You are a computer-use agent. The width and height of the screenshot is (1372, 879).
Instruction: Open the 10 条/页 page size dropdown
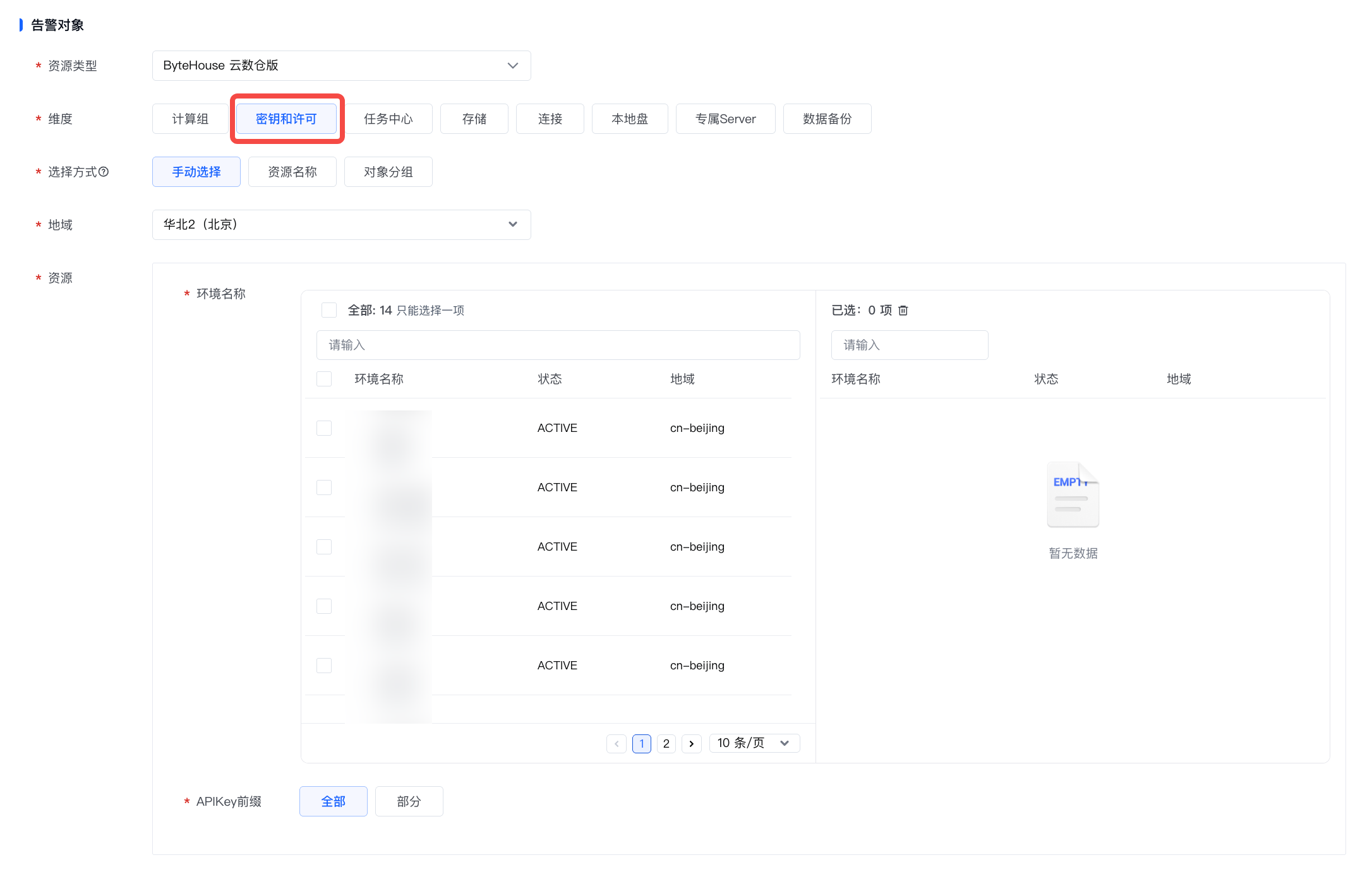tap(754, 743)
